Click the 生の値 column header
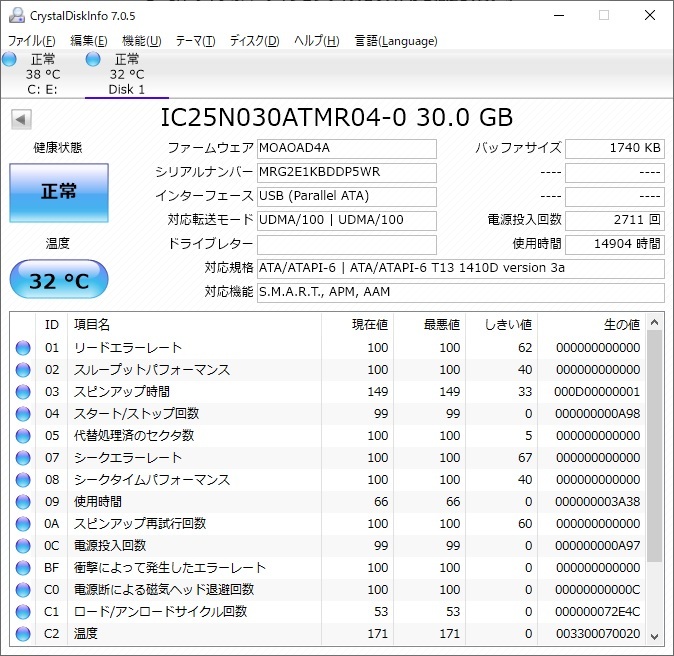Image resolution: width=674 pixels, height=656 pixels. pos(591,325)
